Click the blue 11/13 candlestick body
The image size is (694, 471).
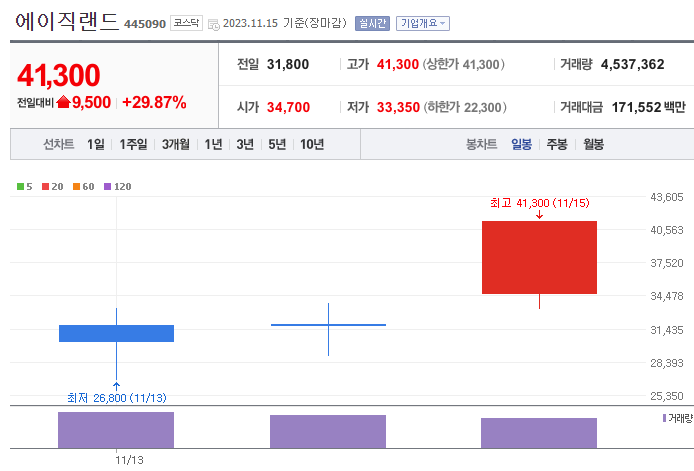point(116,333)
